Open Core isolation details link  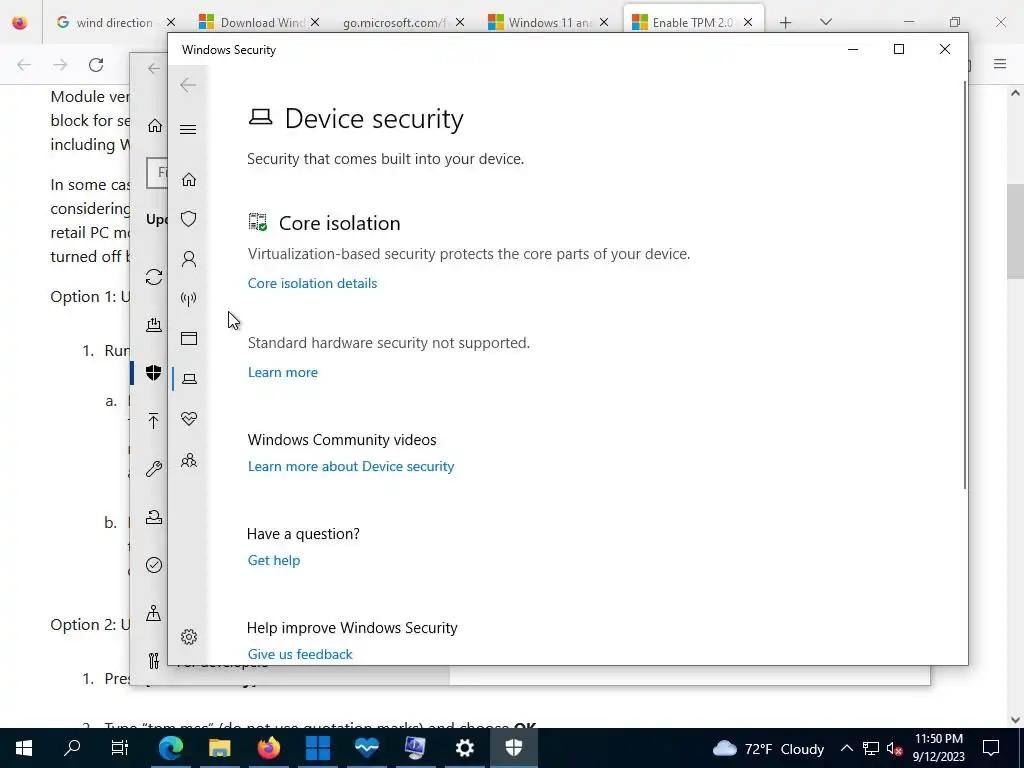(x=312, y=283)
